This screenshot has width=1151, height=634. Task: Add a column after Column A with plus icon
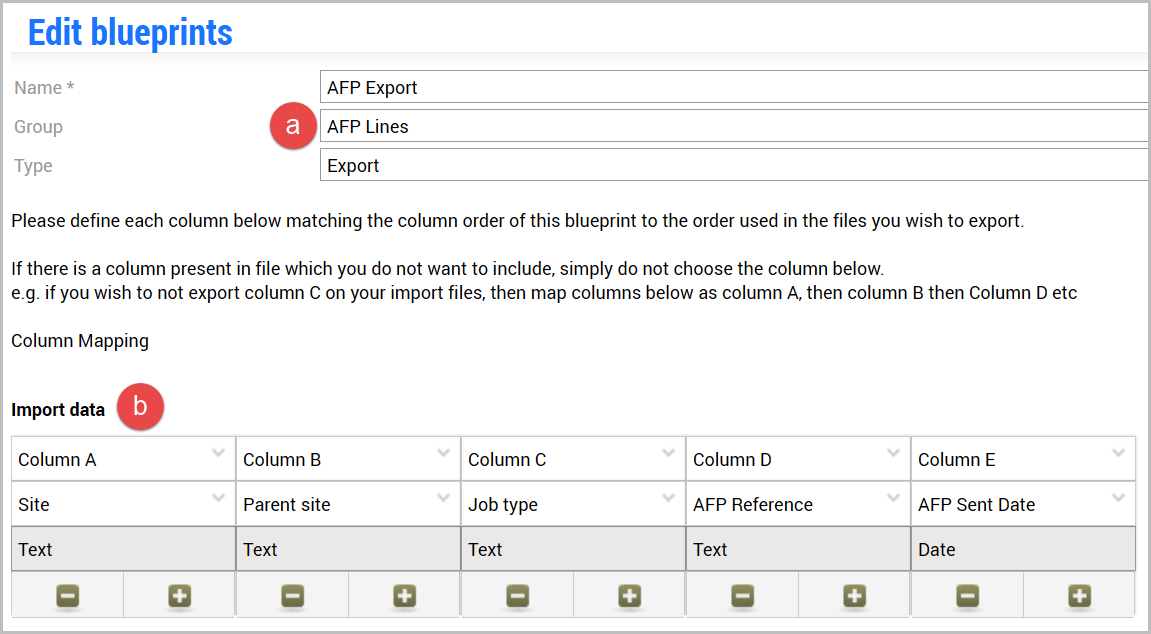coord(180,596)
